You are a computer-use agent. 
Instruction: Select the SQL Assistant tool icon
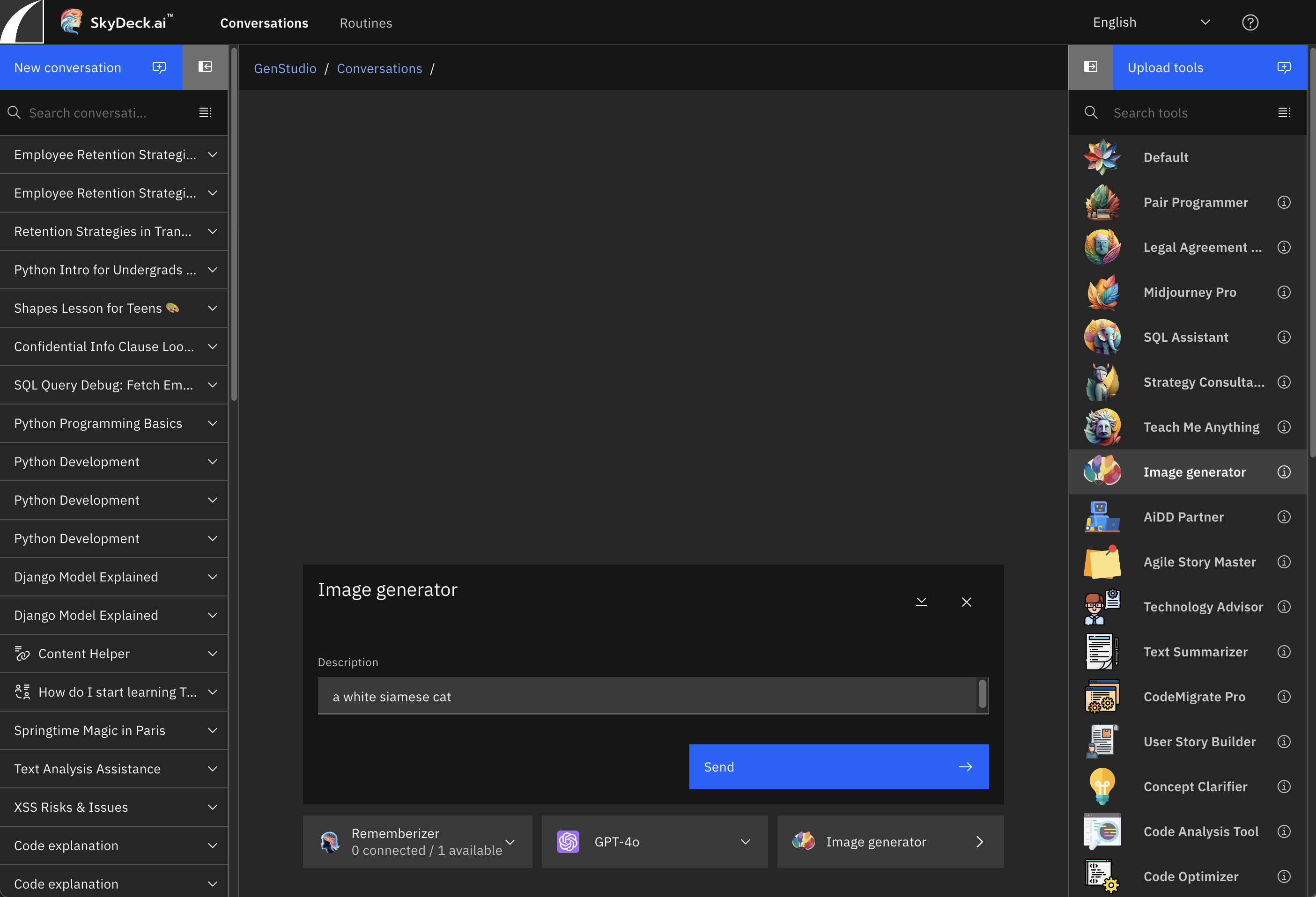pyautogui.click(x=1102, y=337)
